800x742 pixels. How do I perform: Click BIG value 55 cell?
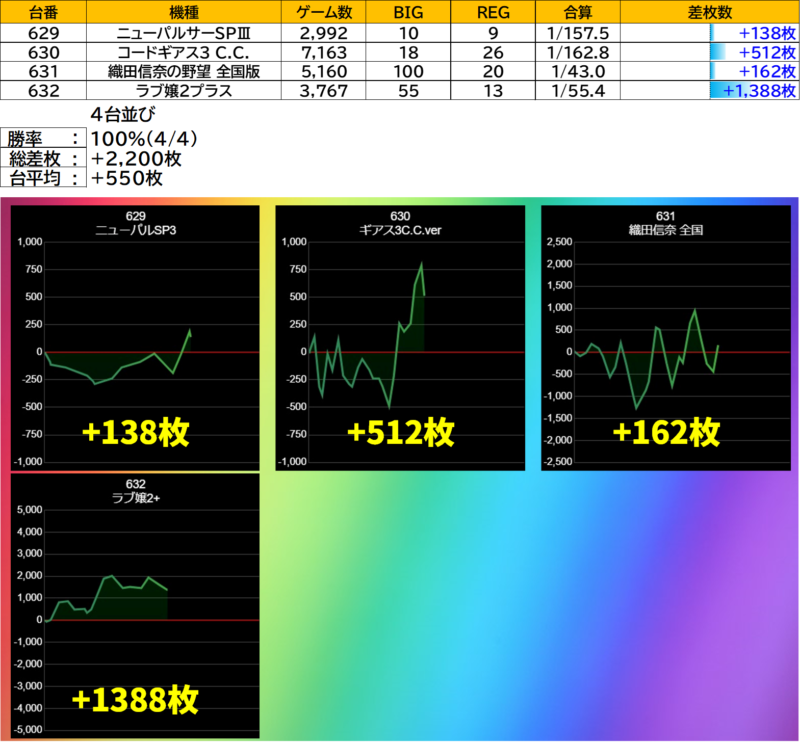[408, 91]
